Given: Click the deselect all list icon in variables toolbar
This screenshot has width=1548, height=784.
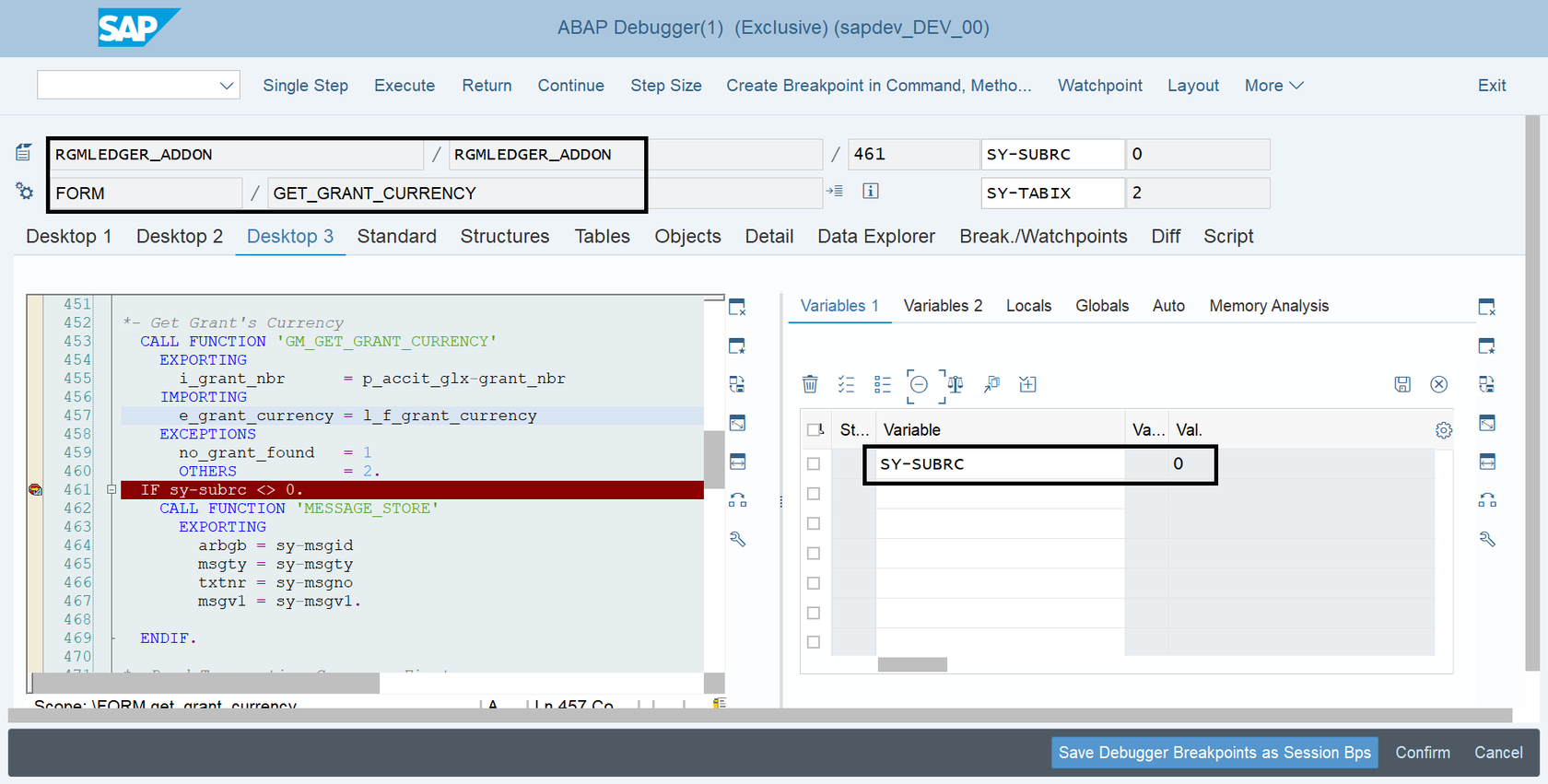Looking at the screenshot, I should [x=883, y=384].
